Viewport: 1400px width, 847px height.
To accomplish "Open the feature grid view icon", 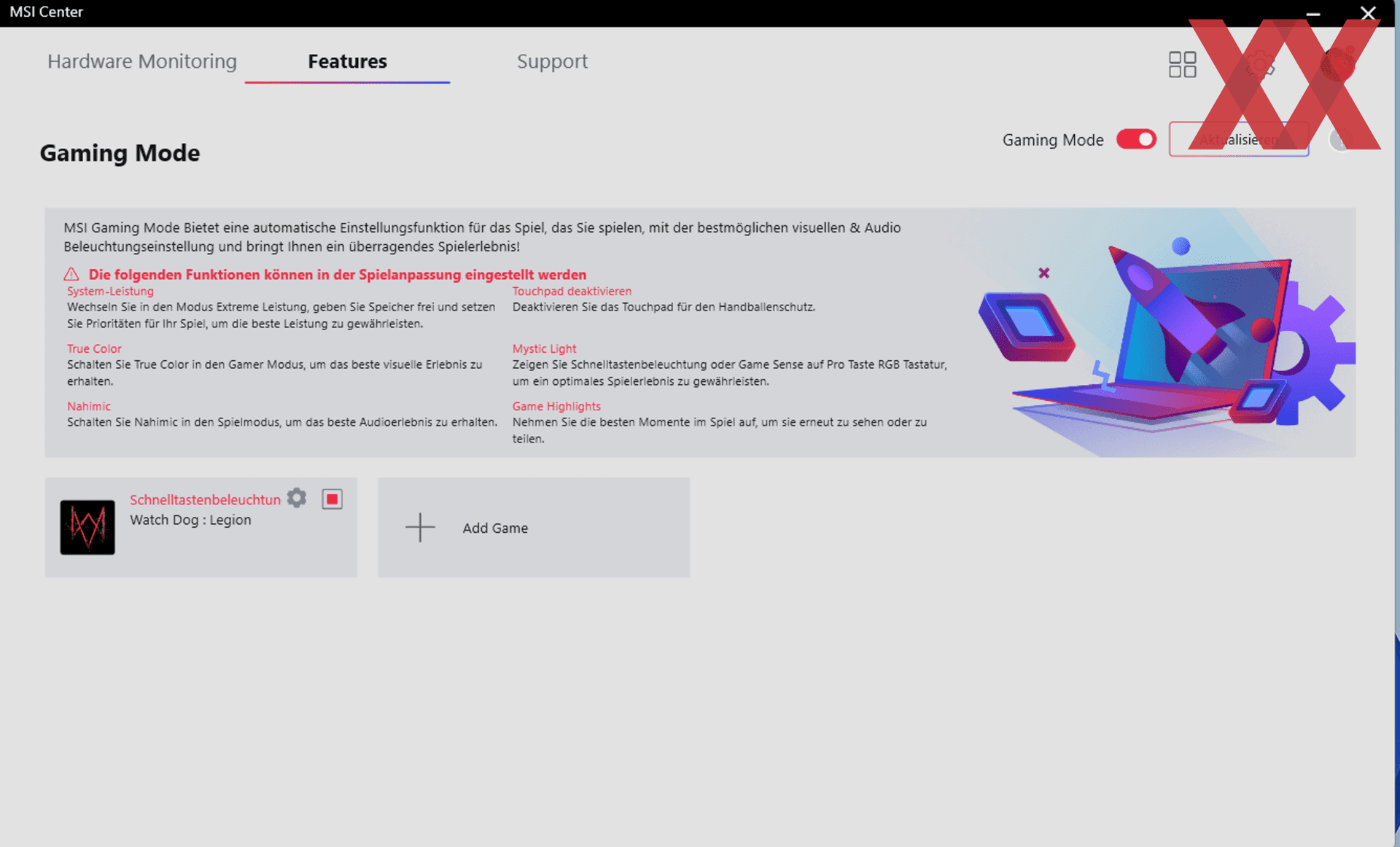I will tap(1182, 64).
